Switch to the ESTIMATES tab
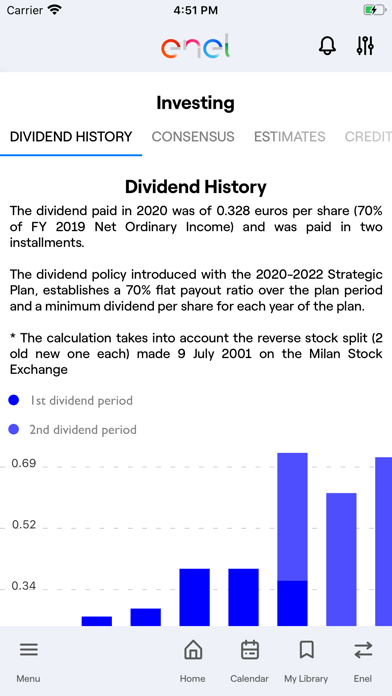 289,137
